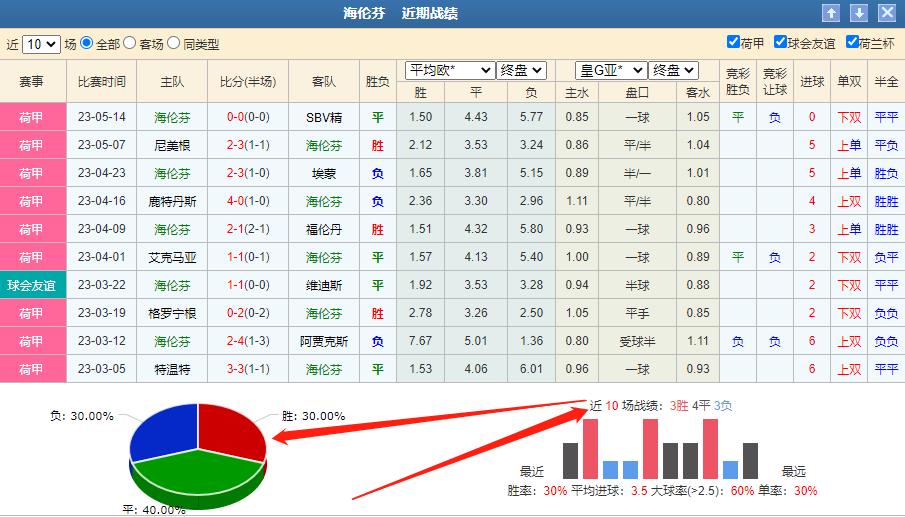The image size is (905, 517).
Task: Click the 荷甲 tag for 23-05-14 match
Action: [32, 118]
